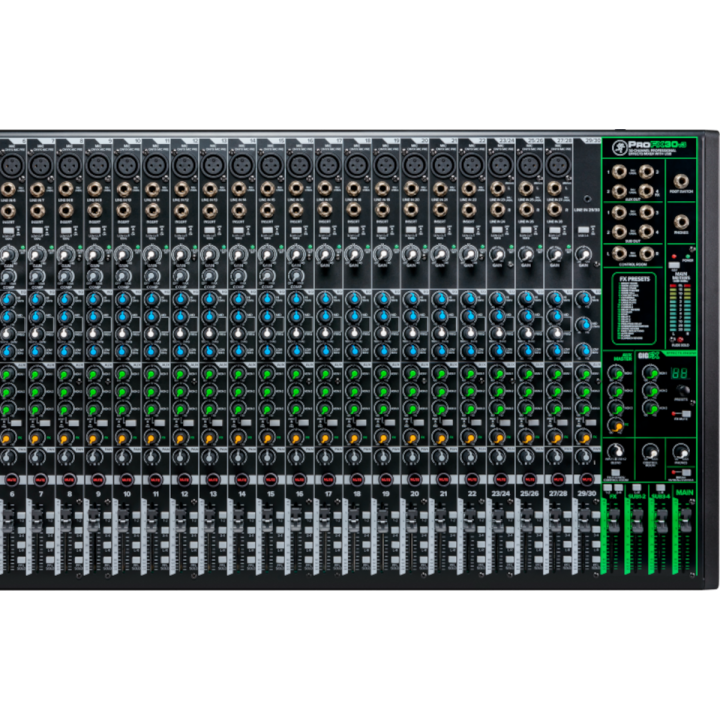Click the FX to Control Room switch under Blend
This screenshot has height=720, width=720.
[615, 473]
